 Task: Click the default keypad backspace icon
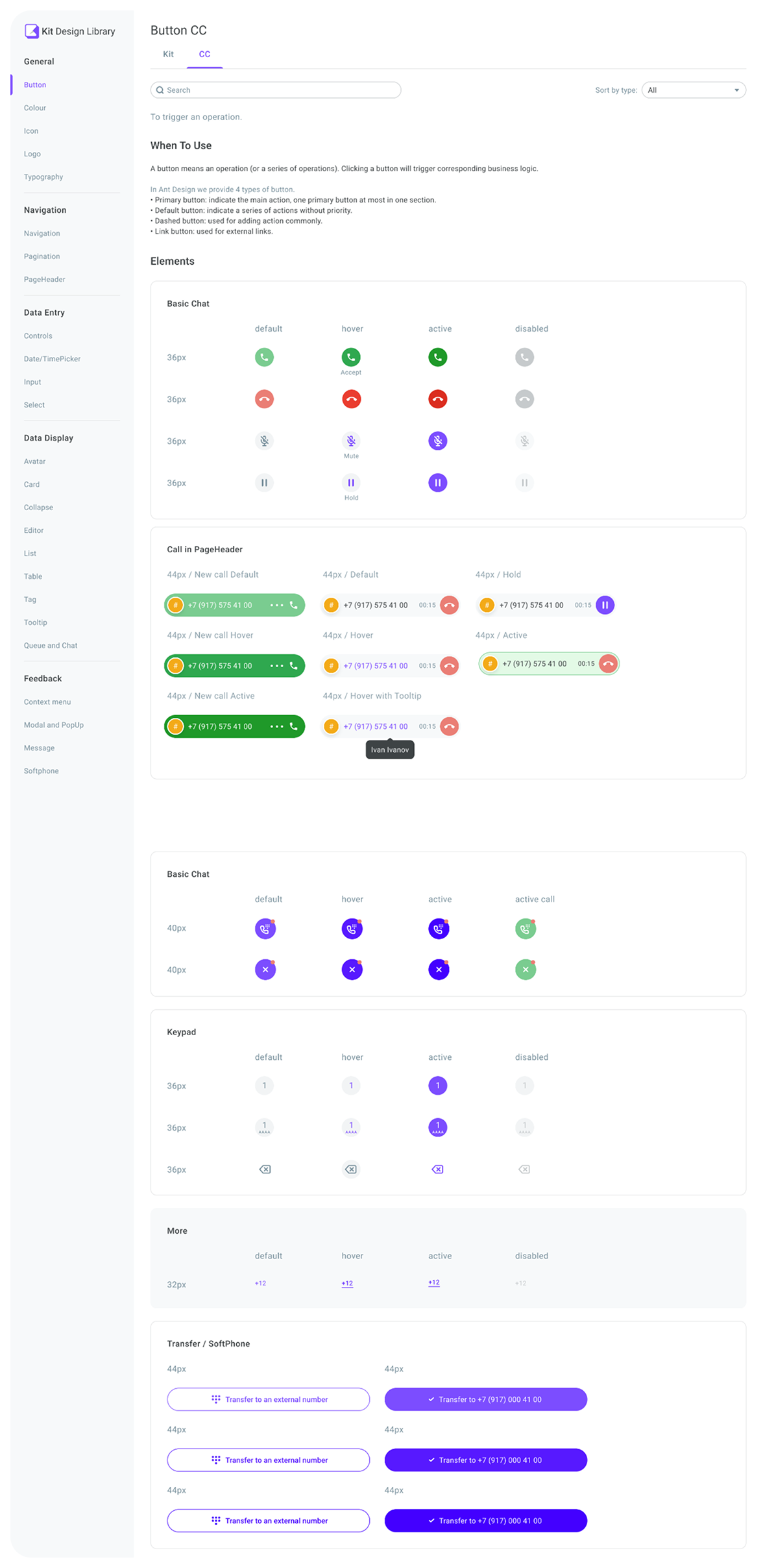265,1170
